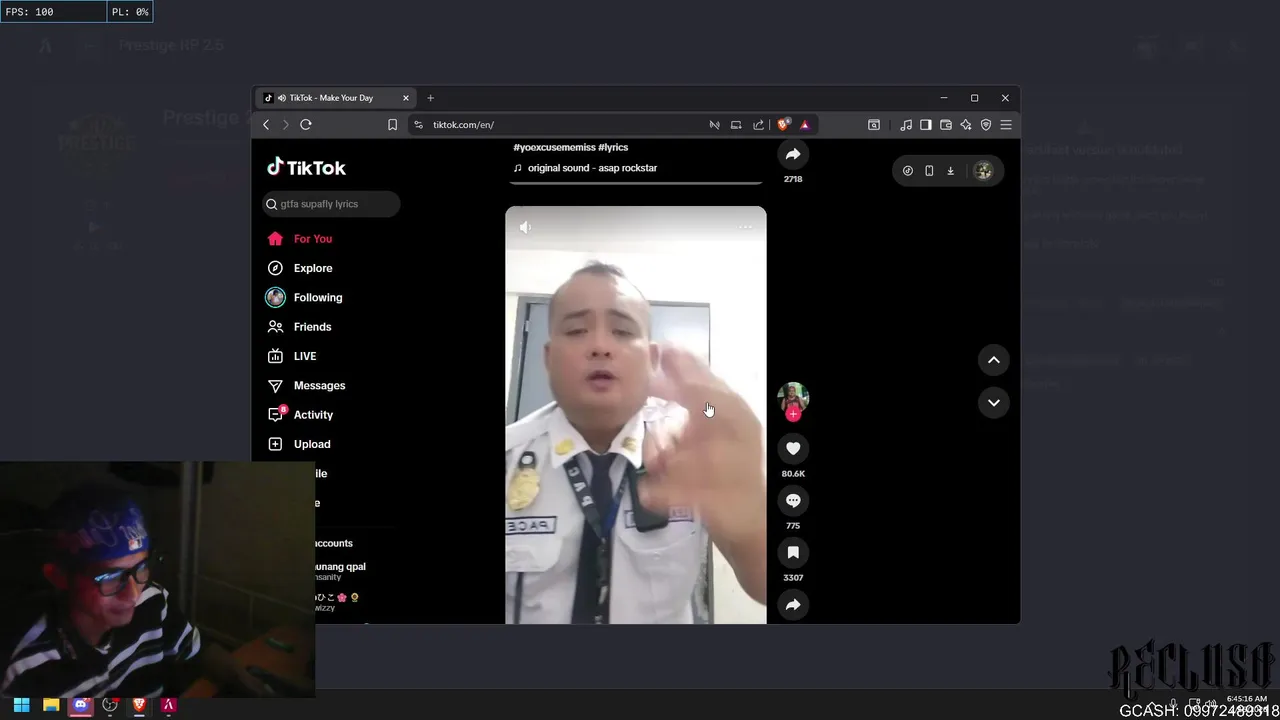Reload the TikTok page
The image size is (1280, 720).
(x=306, y=125)
